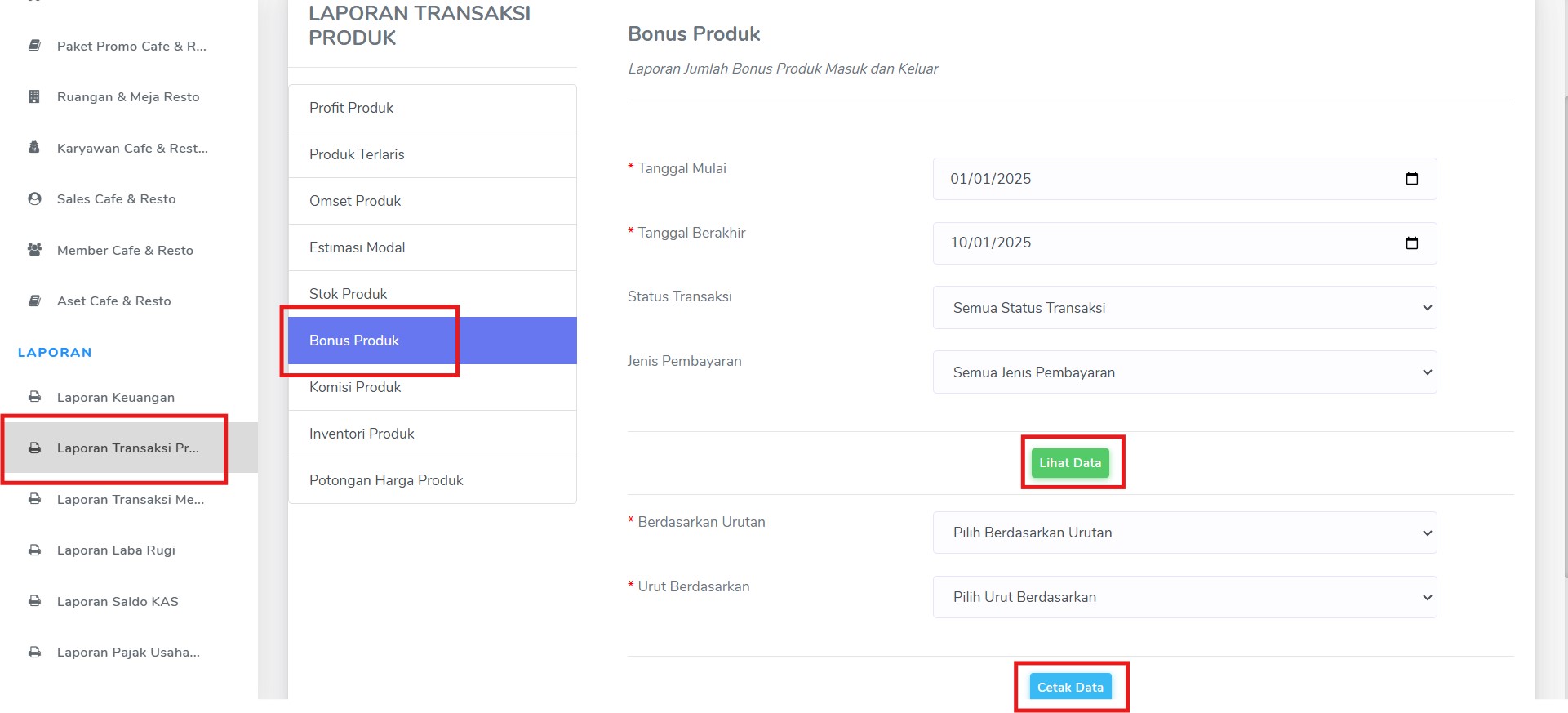Click the green Lihat Data button
This screenshot has width=1568, height=713.
point(1070,463)
